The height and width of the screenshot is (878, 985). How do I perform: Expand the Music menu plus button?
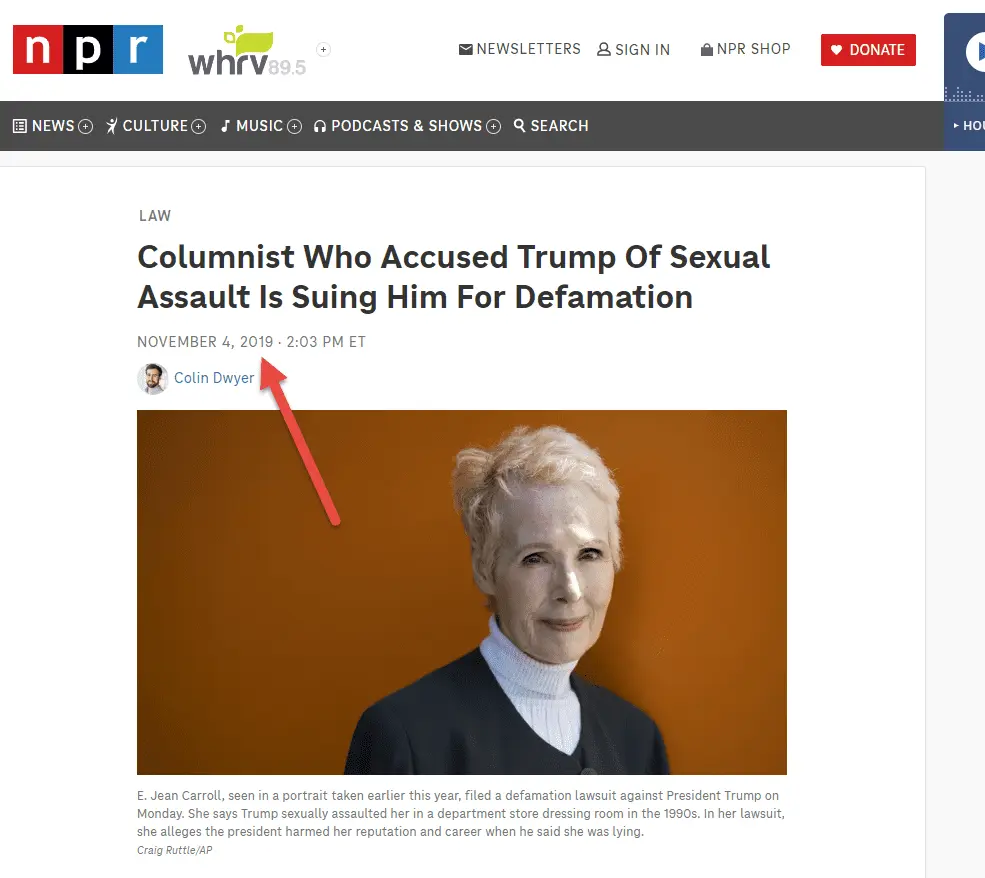(x=295, y=126)
